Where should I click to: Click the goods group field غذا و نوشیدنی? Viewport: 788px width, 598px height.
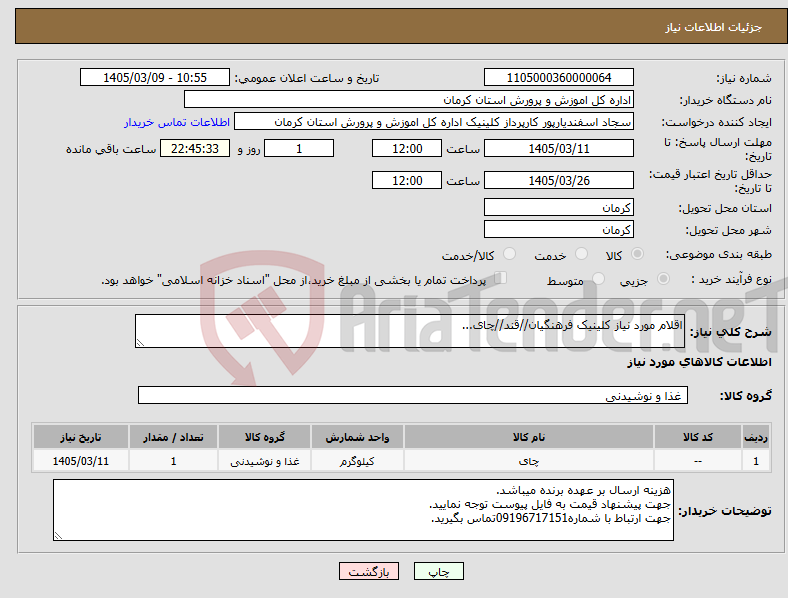pos(413,395)
